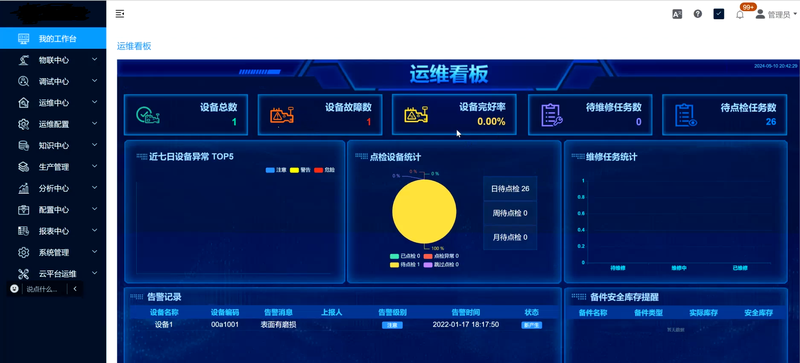The image size is (800, 363).
Task: Click the 新产生 status tag in alarm row
Action: click(x=531, y=325)
